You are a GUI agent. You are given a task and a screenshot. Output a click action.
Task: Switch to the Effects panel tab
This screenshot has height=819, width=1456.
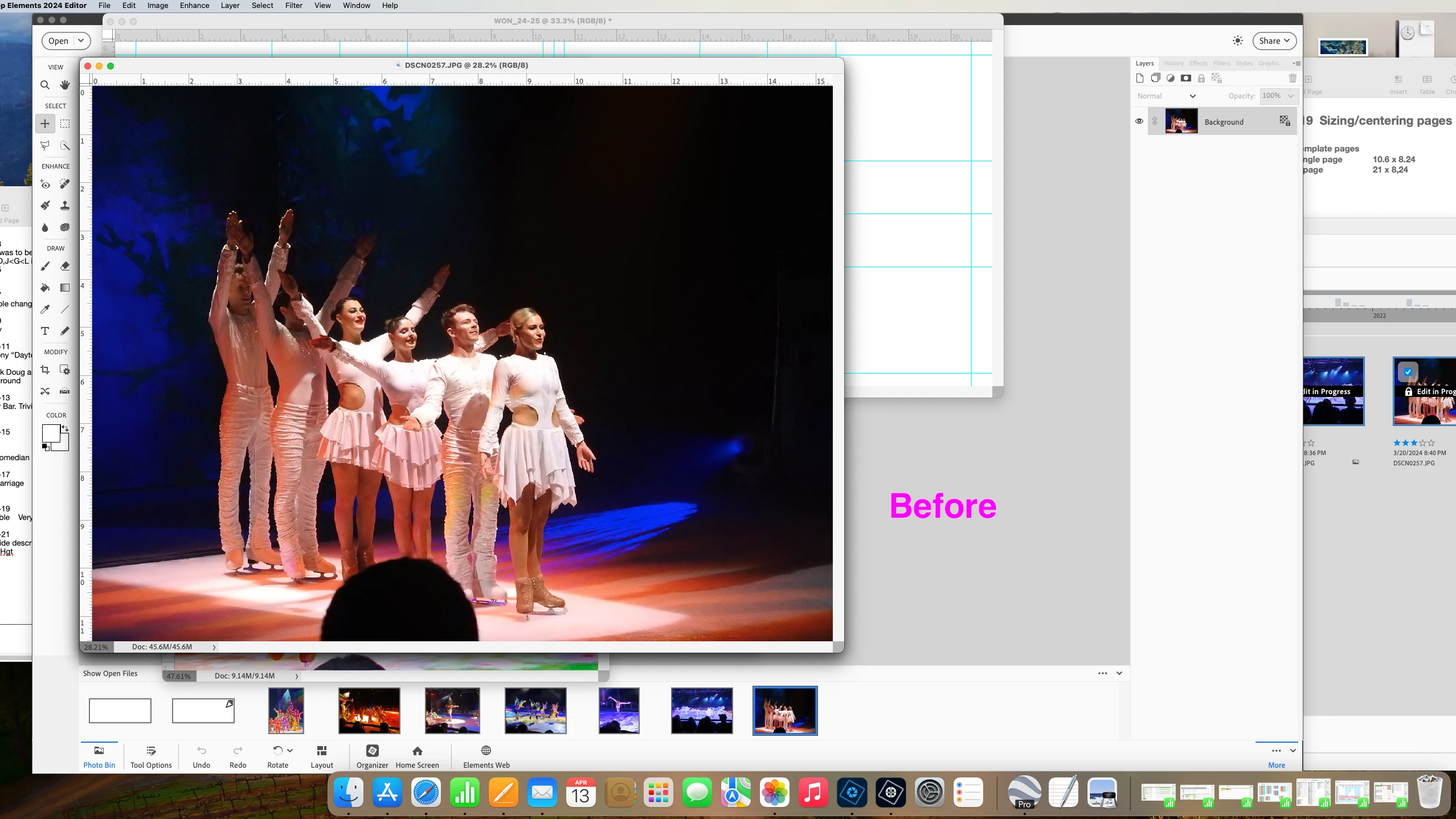tap(1198, 63)
